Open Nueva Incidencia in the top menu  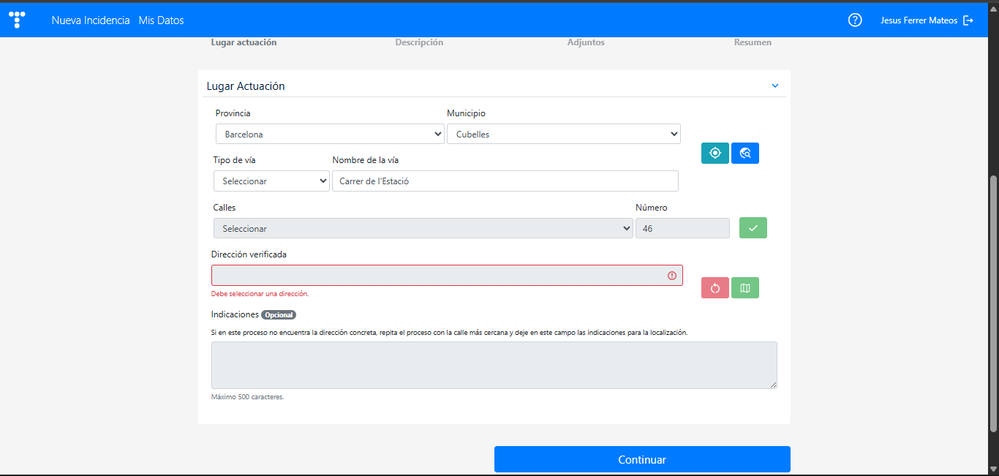tap(90, 20)
